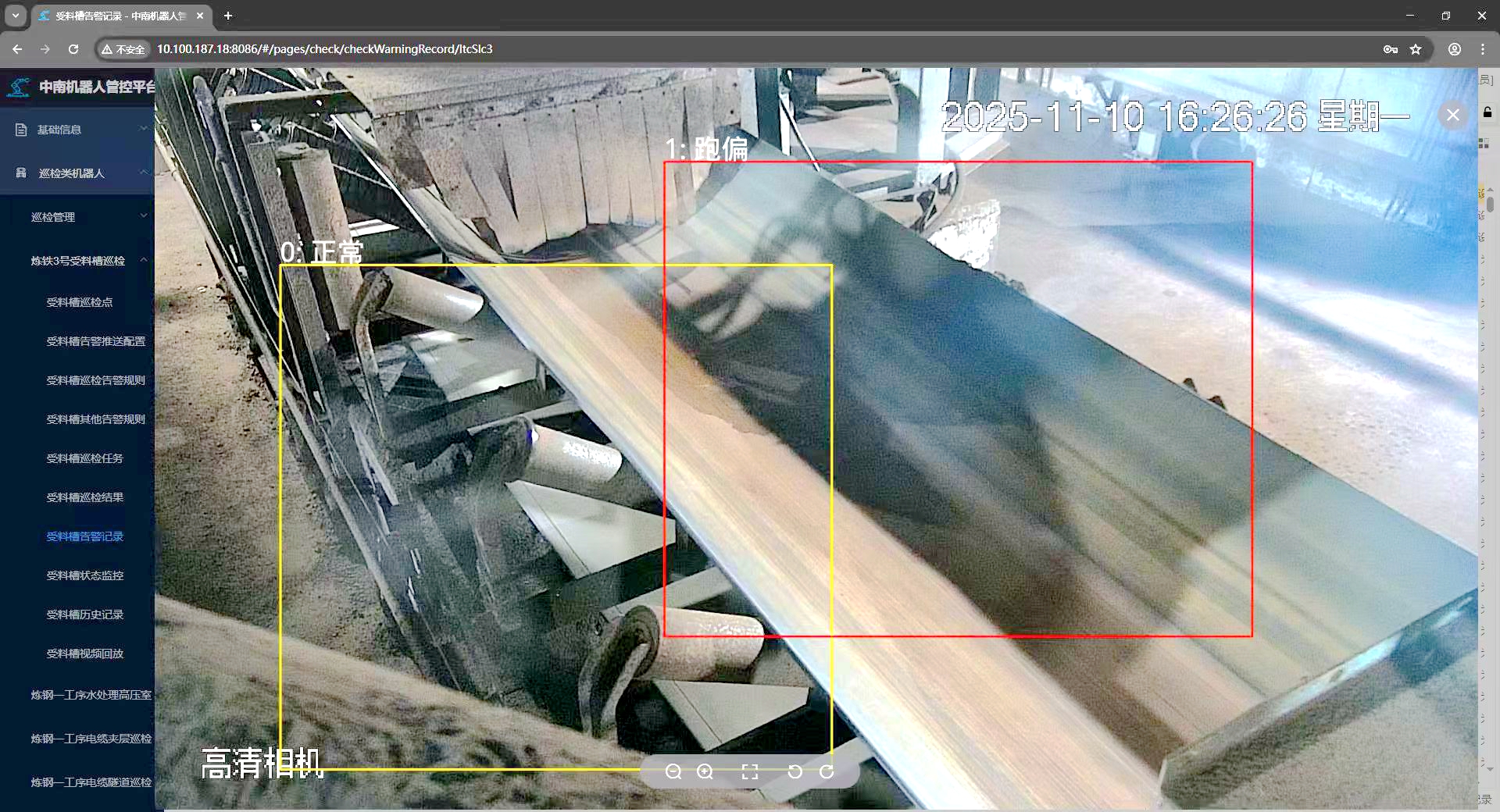Screen dimensions: 1500x812
Task: Toggle full-size view in image viewer
Action: point(750,772)
